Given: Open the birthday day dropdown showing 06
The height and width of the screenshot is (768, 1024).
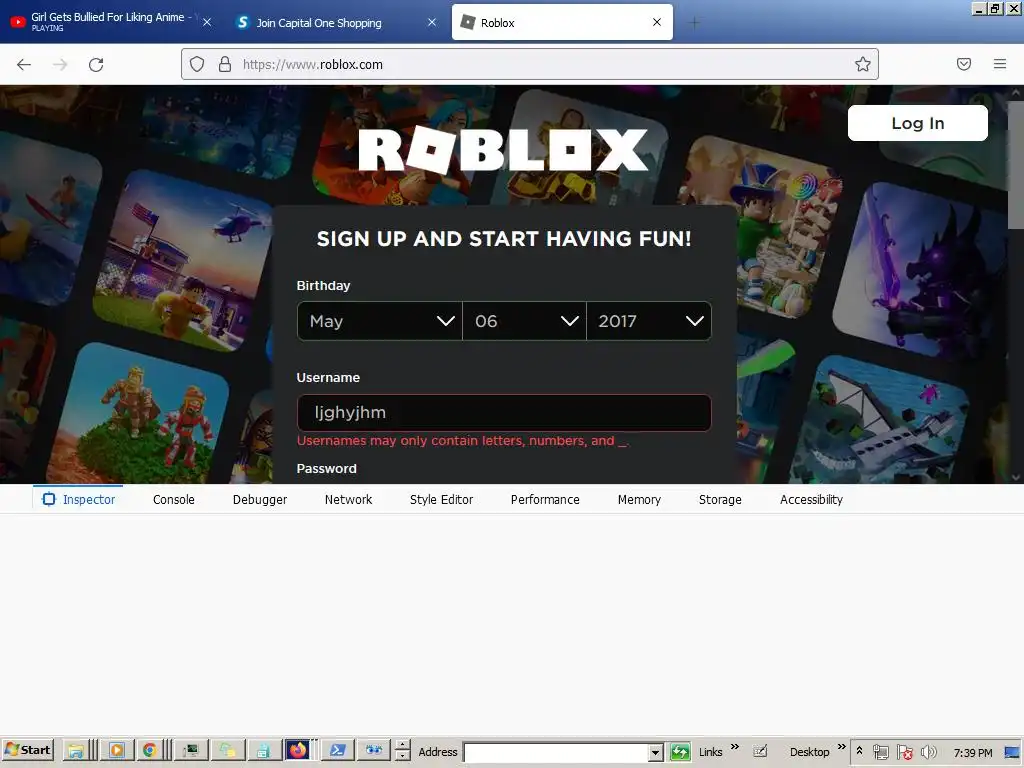Looking at the screenshot, I should click(x=524, y=321).
